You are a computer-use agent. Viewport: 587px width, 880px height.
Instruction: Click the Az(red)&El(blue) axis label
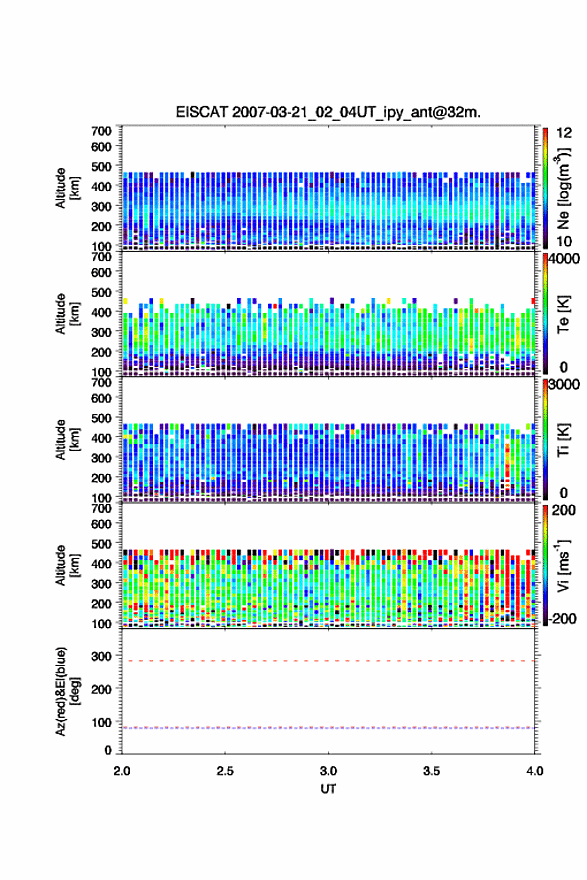(67, 691)
